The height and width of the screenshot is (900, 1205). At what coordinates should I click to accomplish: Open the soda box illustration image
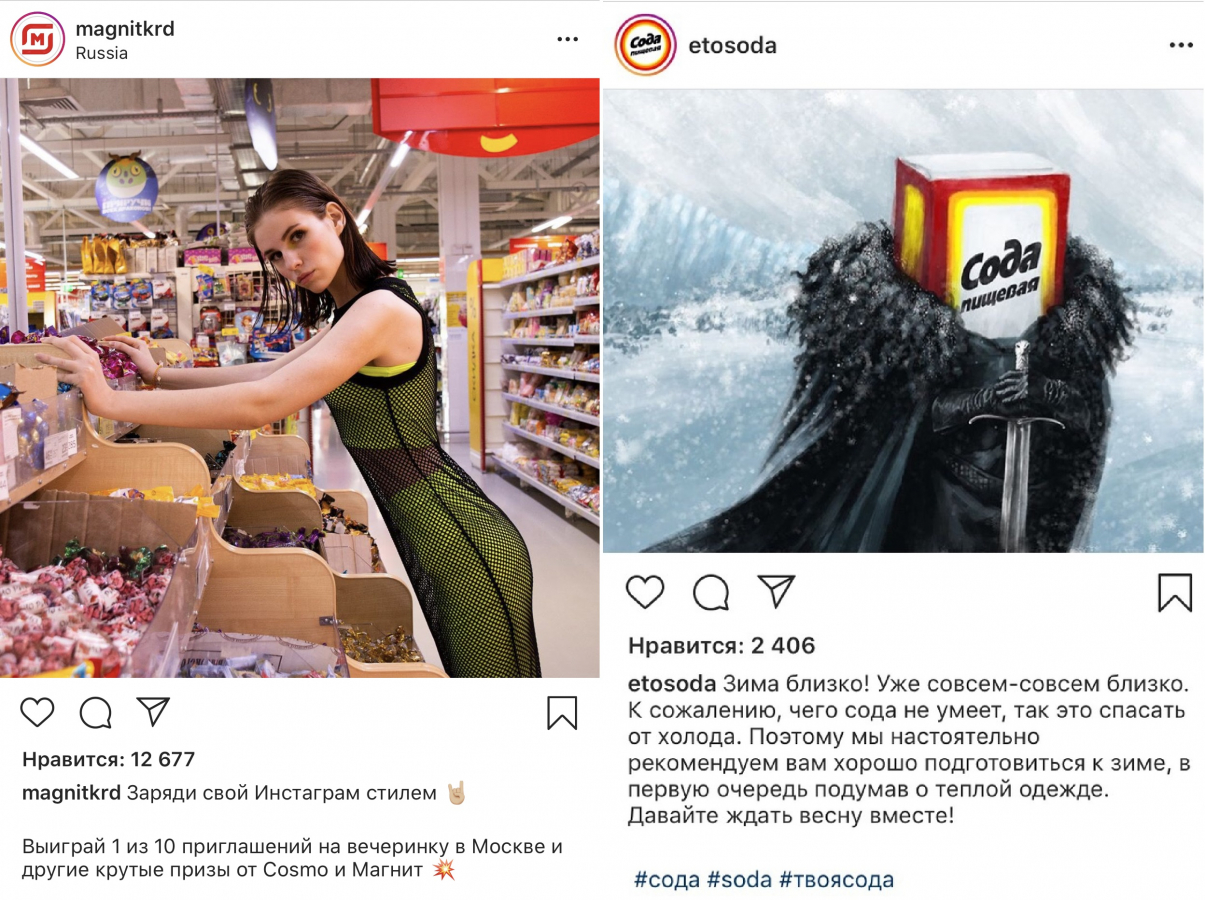(903, 320)
